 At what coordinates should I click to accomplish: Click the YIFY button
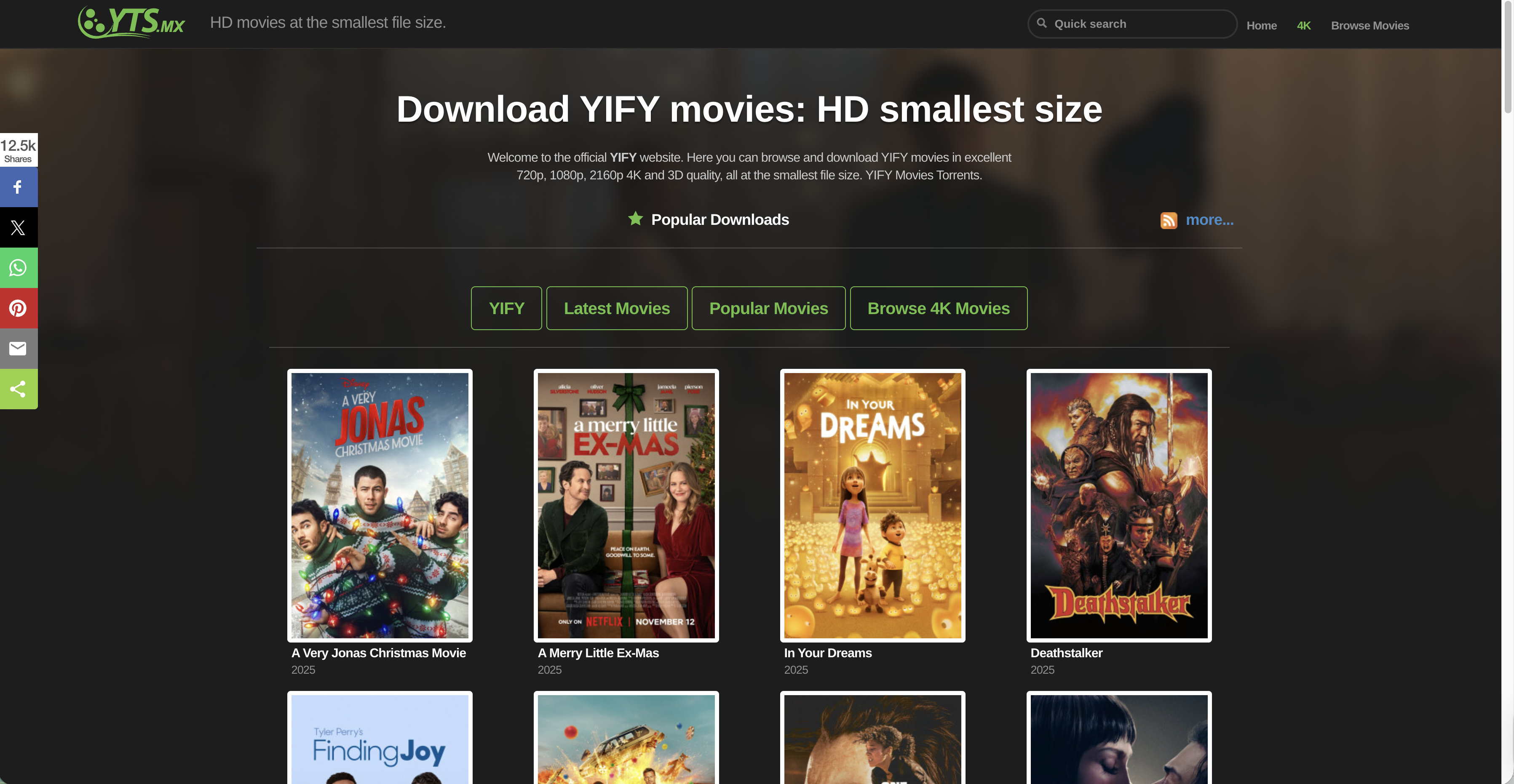coord(506,308)
